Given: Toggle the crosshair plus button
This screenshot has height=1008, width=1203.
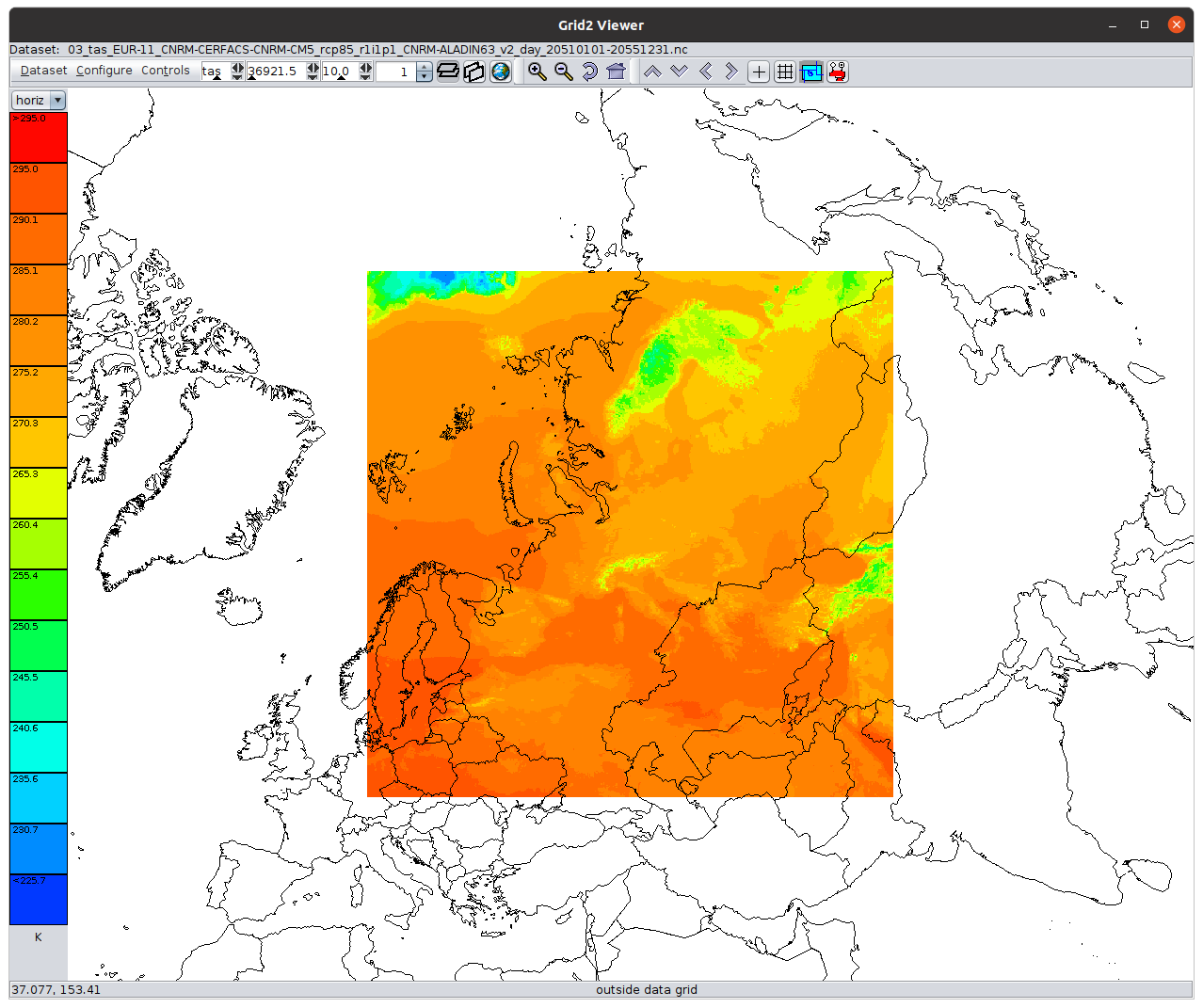Looking at the screenshot, I should 759,72.
